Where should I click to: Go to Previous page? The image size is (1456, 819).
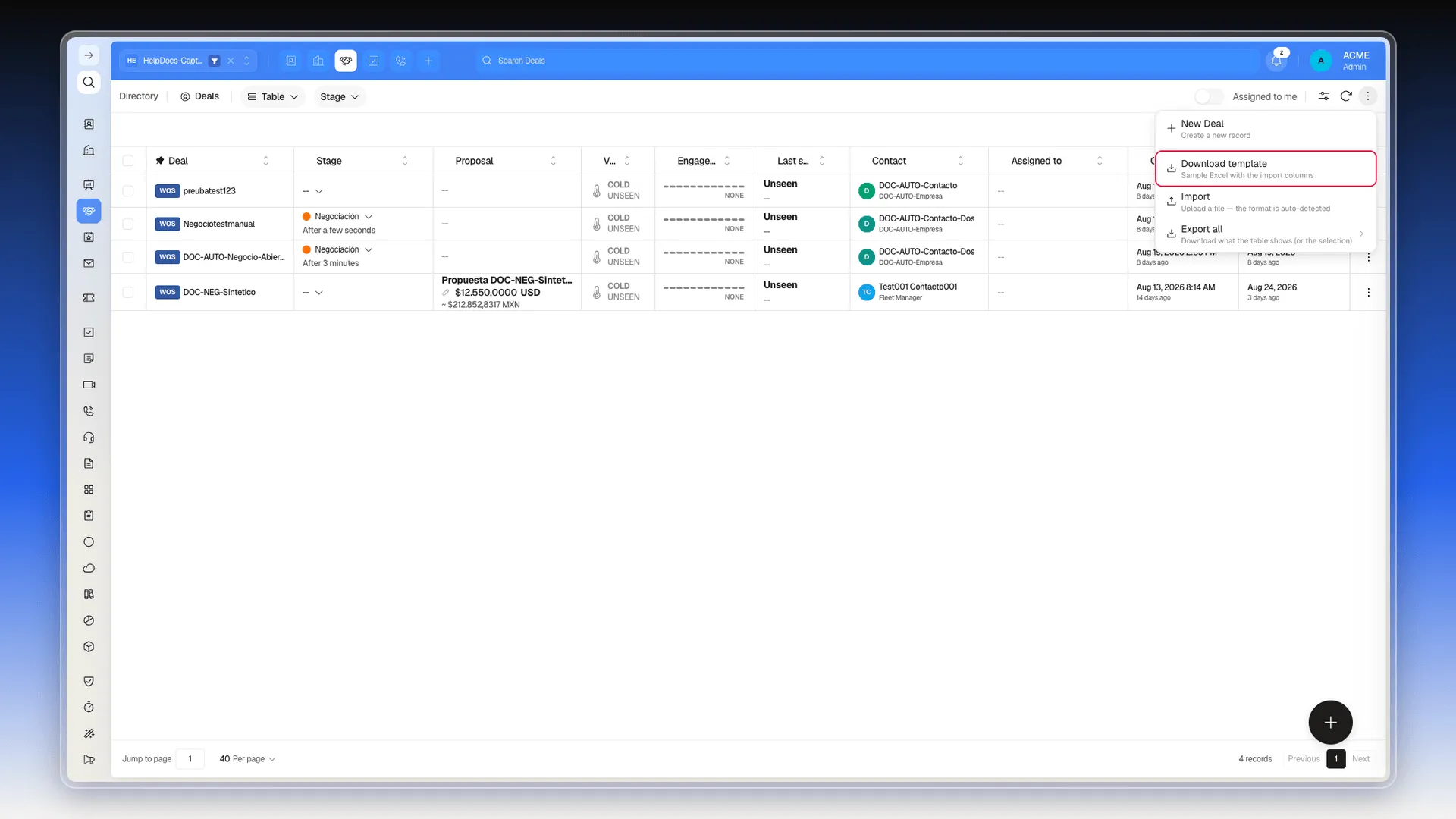[1304, 758]
